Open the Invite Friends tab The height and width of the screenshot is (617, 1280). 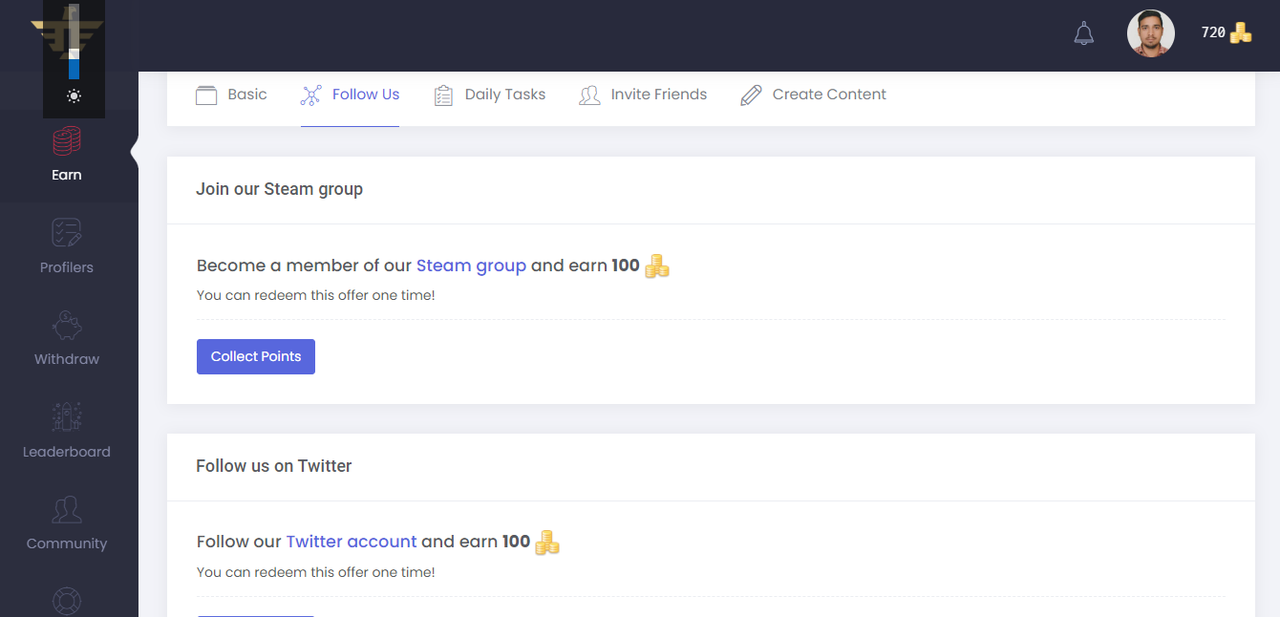click(x=659, y=94)
